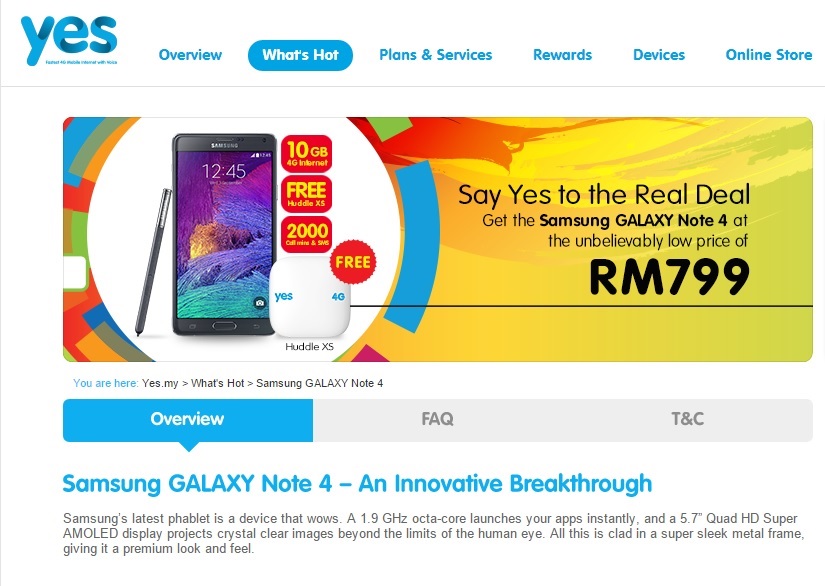Open Plans & Services menu
The height and width of the screenshot is (586, 825).
pos(436,55)
